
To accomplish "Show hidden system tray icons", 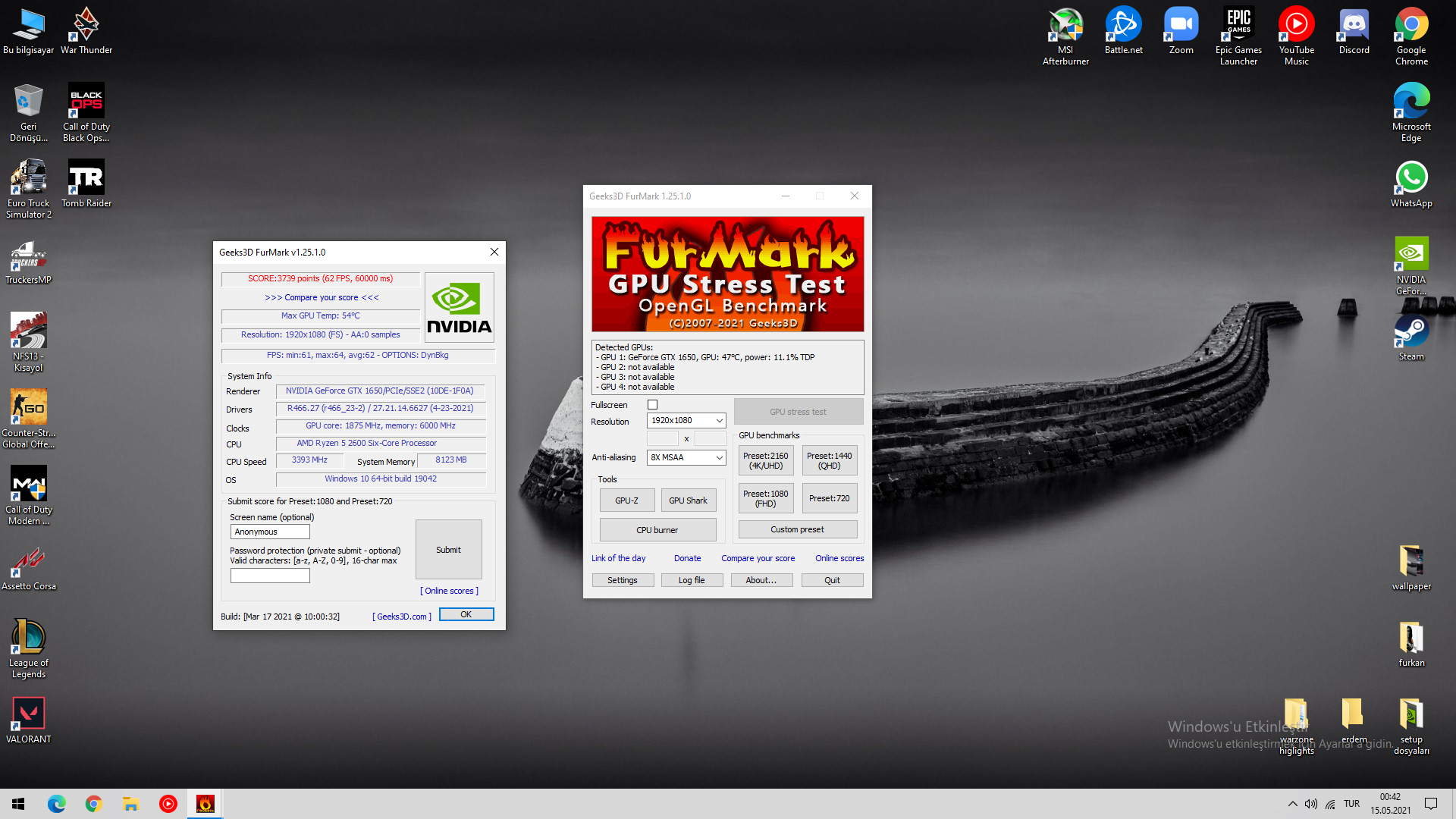I will pos(1292,804).
